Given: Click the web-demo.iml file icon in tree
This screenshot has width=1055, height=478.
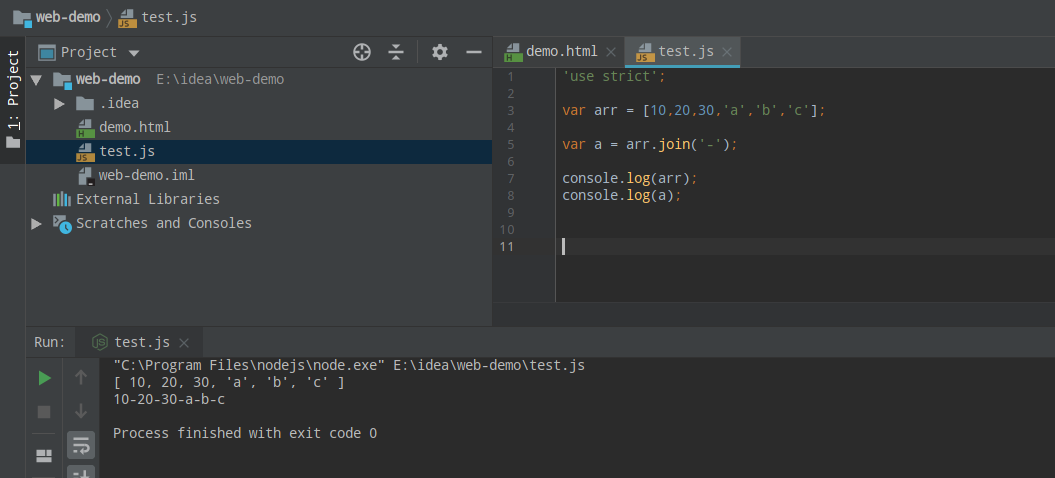Looking at the screenshot, I should (x=85, y=176).
